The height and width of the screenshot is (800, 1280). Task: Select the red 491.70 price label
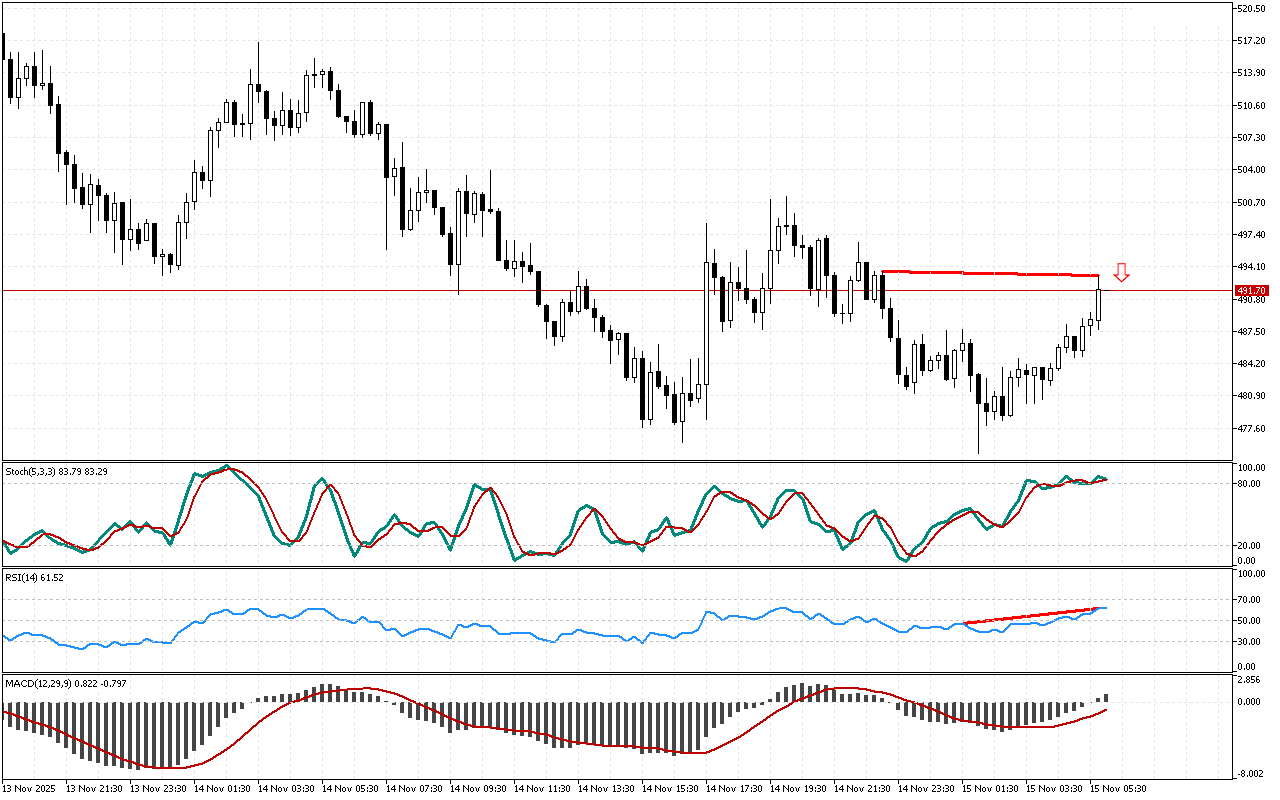[x=1252, y=290]
